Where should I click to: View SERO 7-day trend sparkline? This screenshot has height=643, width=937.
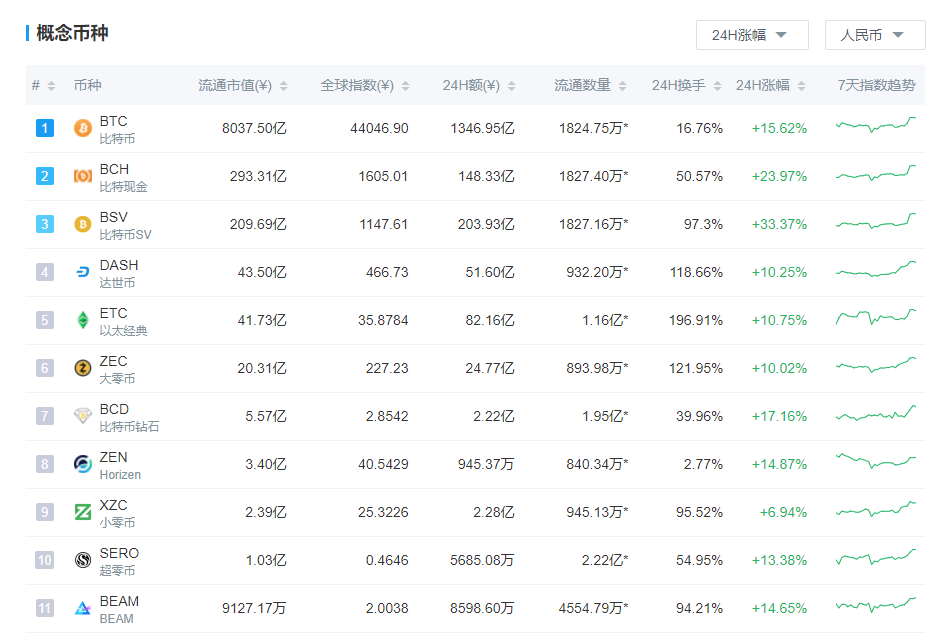[x=875, y=557]
